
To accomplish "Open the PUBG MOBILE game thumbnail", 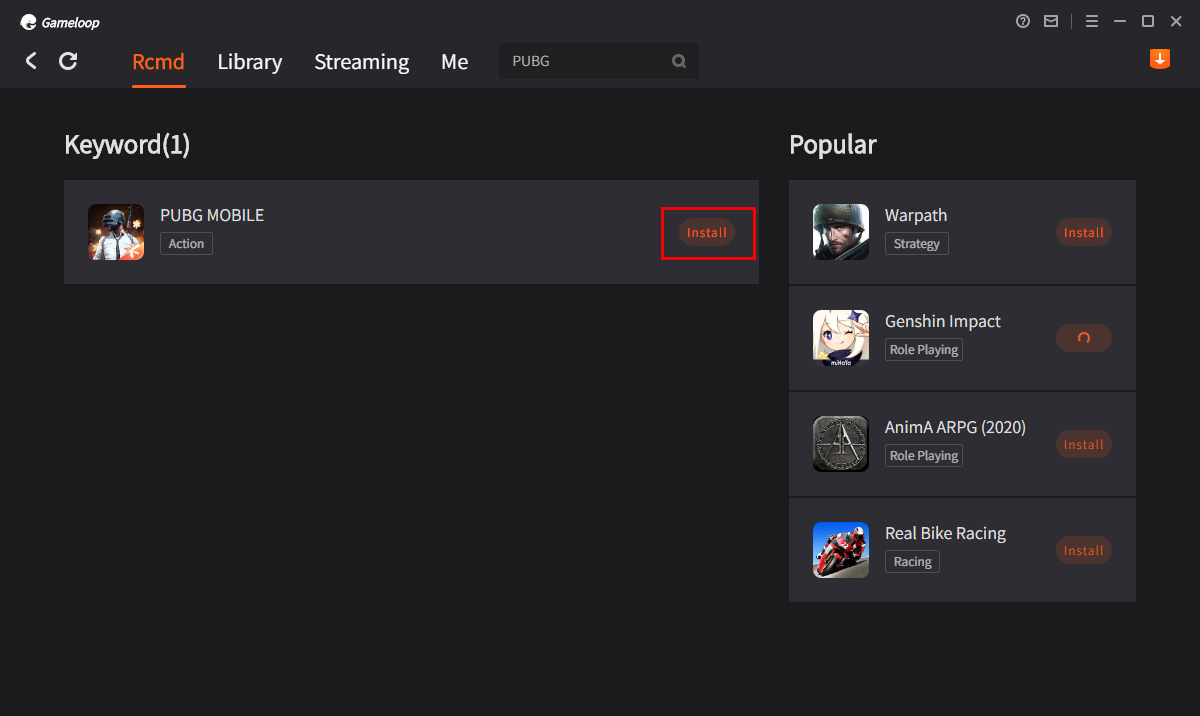I will [x=116, y=232].
